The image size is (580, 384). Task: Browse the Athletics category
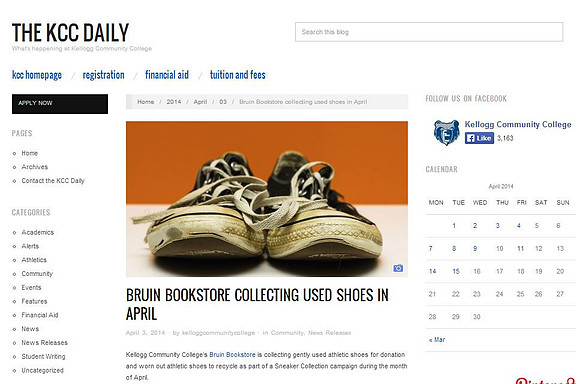pos(34,260)
